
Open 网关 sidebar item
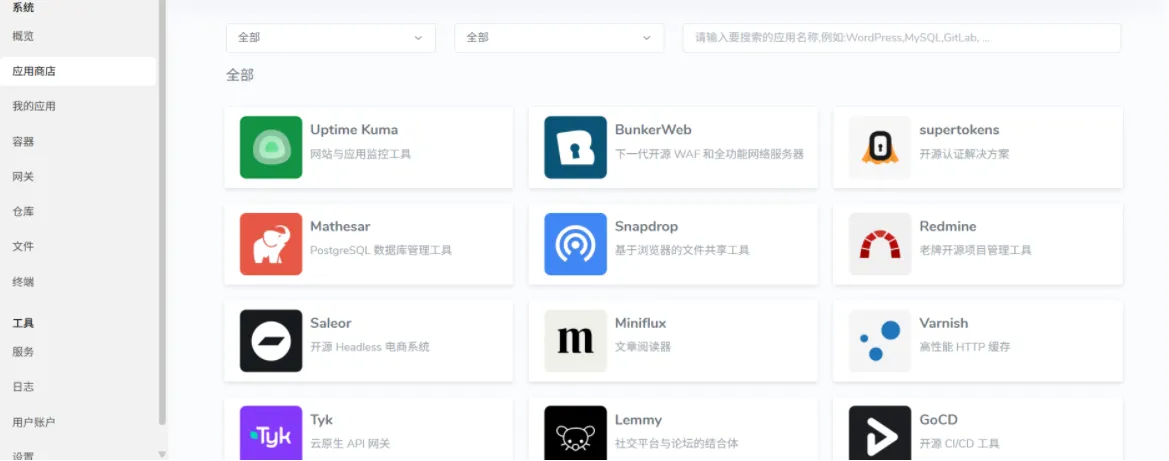coord(23,177)
